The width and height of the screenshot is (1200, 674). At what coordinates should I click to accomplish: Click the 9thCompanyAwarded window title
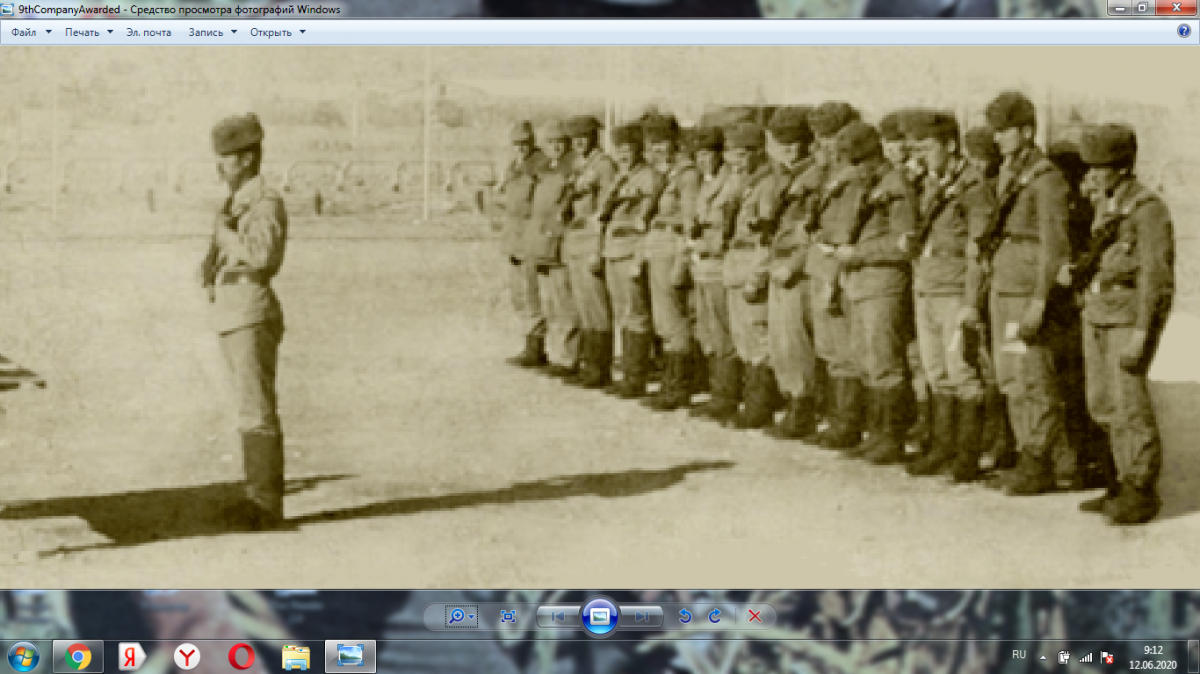click(x=179, y=9)
